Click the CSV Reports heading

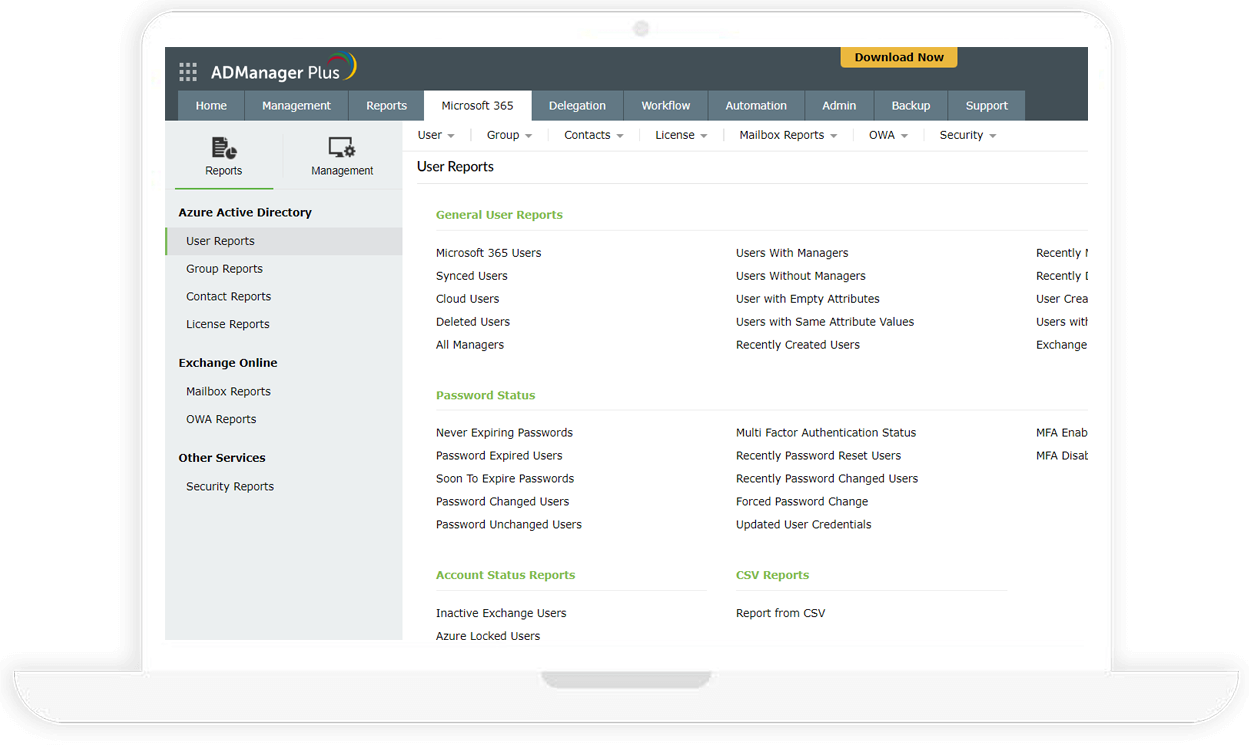(x=772, y=576)
